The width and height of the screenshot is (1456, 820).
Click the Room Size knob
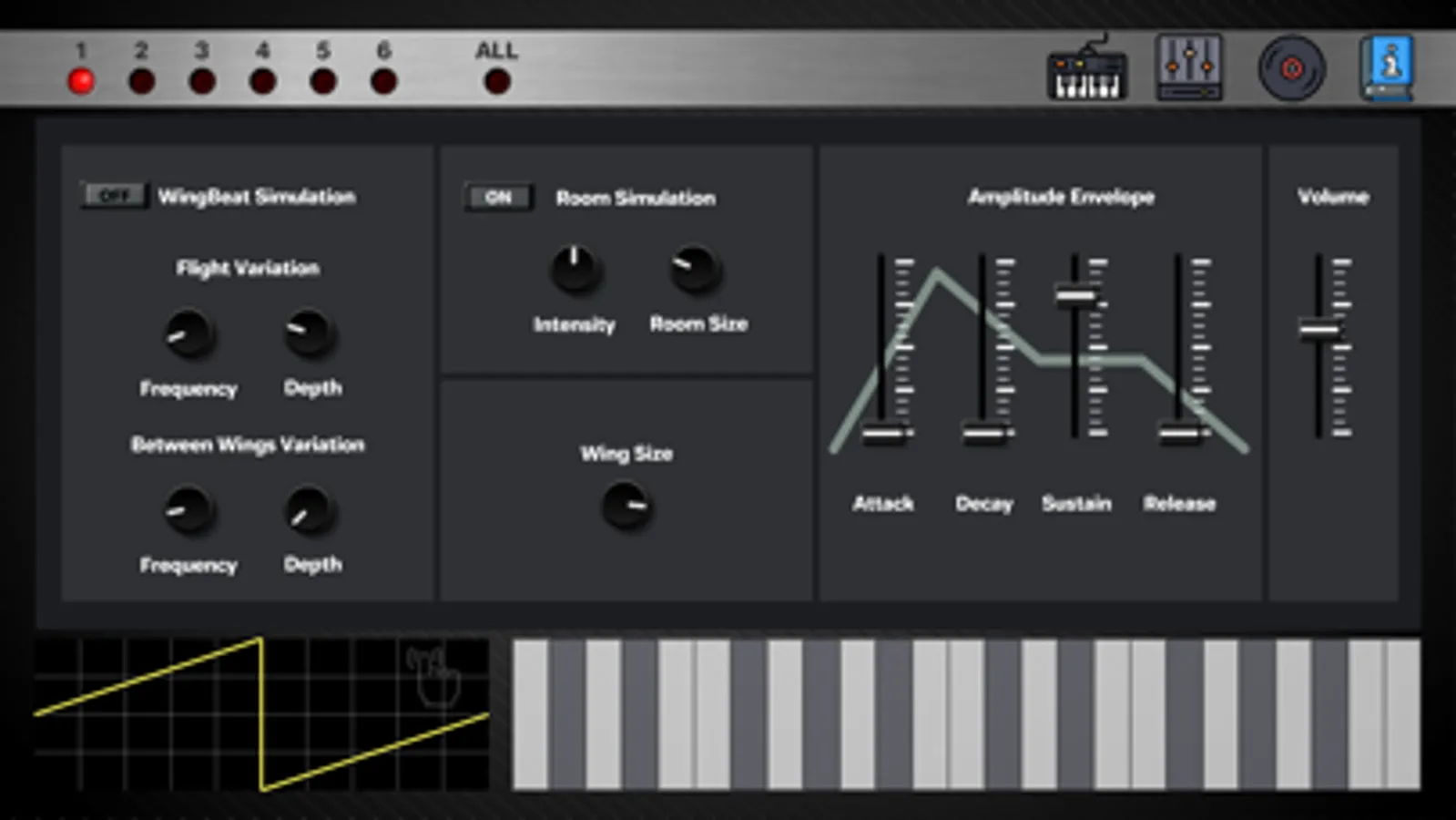(x=696, y=270)
